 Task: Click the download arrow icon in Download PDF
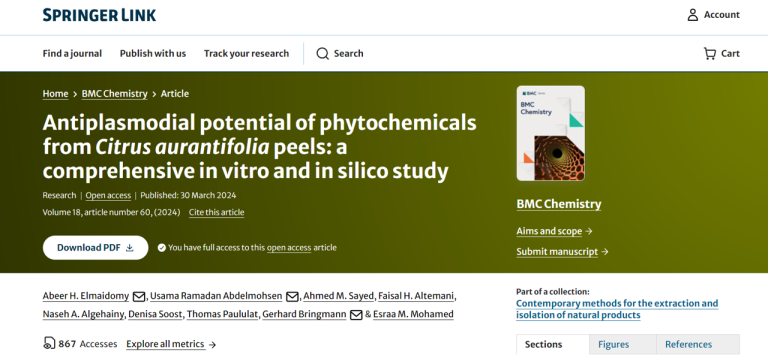point(130,248)
